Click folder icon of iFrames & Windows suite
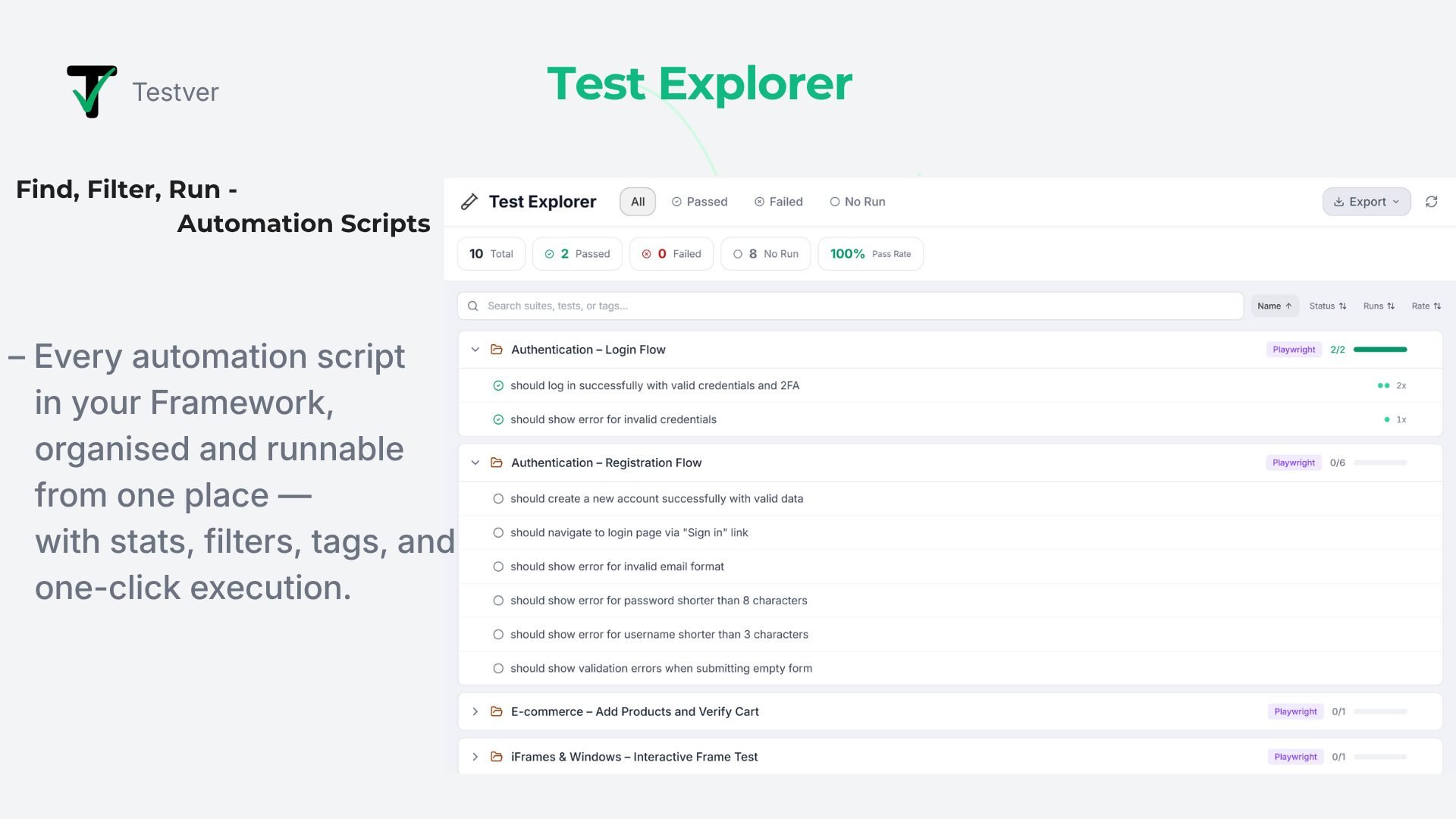Image resolution: width=1456 pixels, height=819 pixels. tap(497, 757)
